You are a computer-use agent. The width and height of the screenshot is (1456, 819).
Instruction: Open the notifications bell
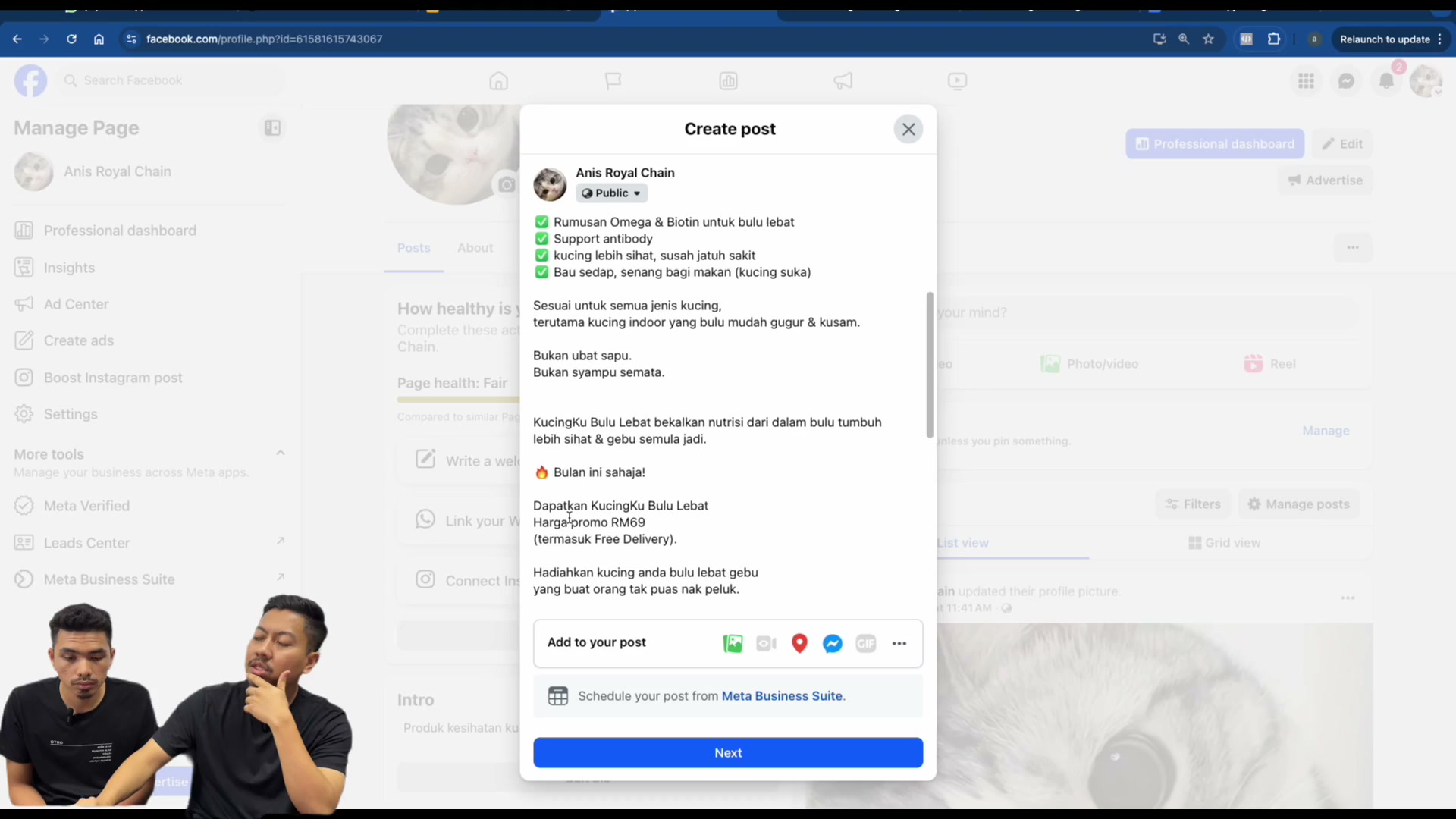click(x=1386, y=80)
